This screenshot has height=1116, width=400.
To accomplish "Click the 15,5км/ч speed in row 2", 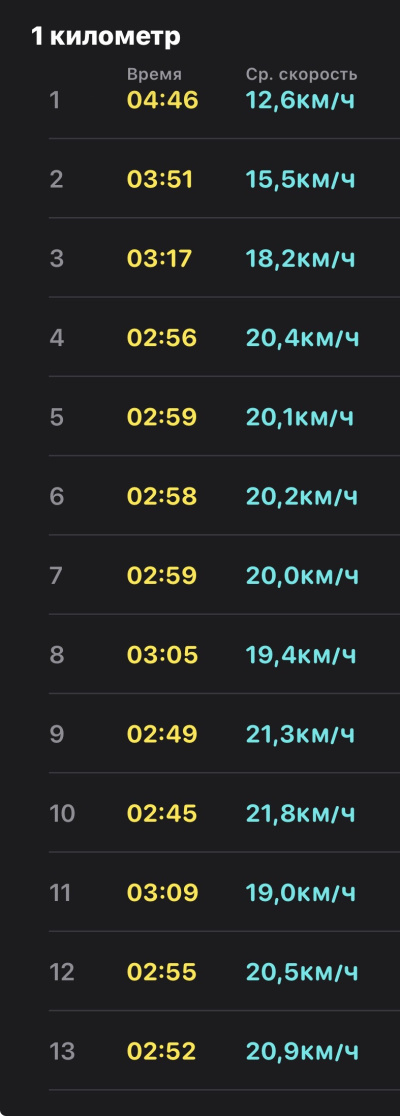I will point(300,179).
